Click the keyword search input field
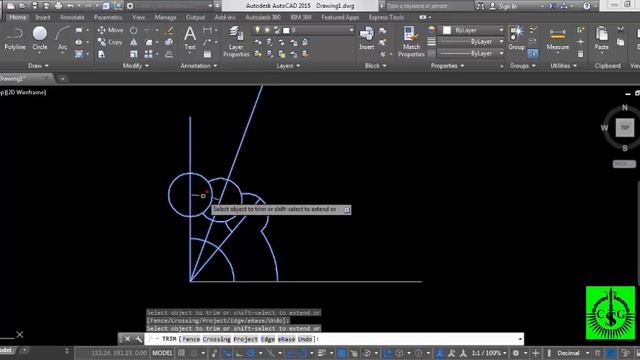 coord(429,6)
